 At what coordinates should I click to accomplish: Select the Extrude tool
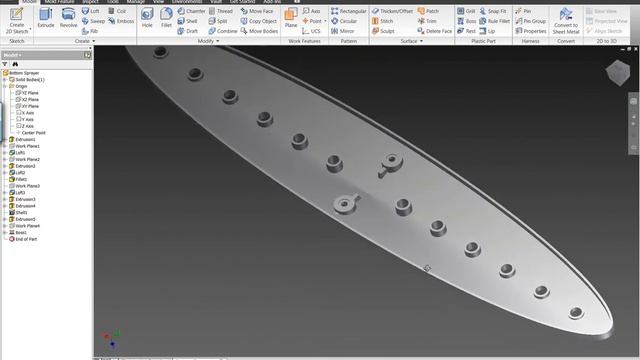point(46,18)
